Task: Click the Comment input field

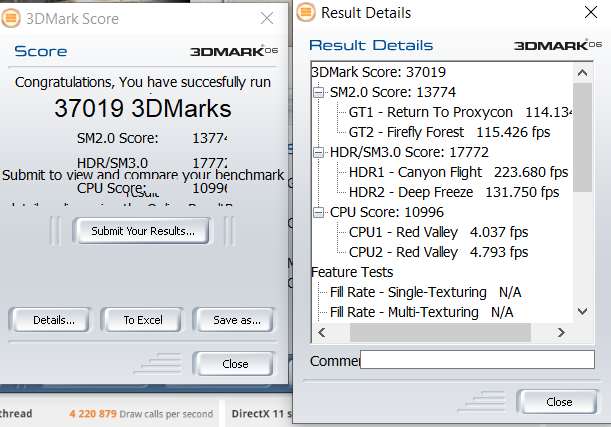Action: [477, 359]
